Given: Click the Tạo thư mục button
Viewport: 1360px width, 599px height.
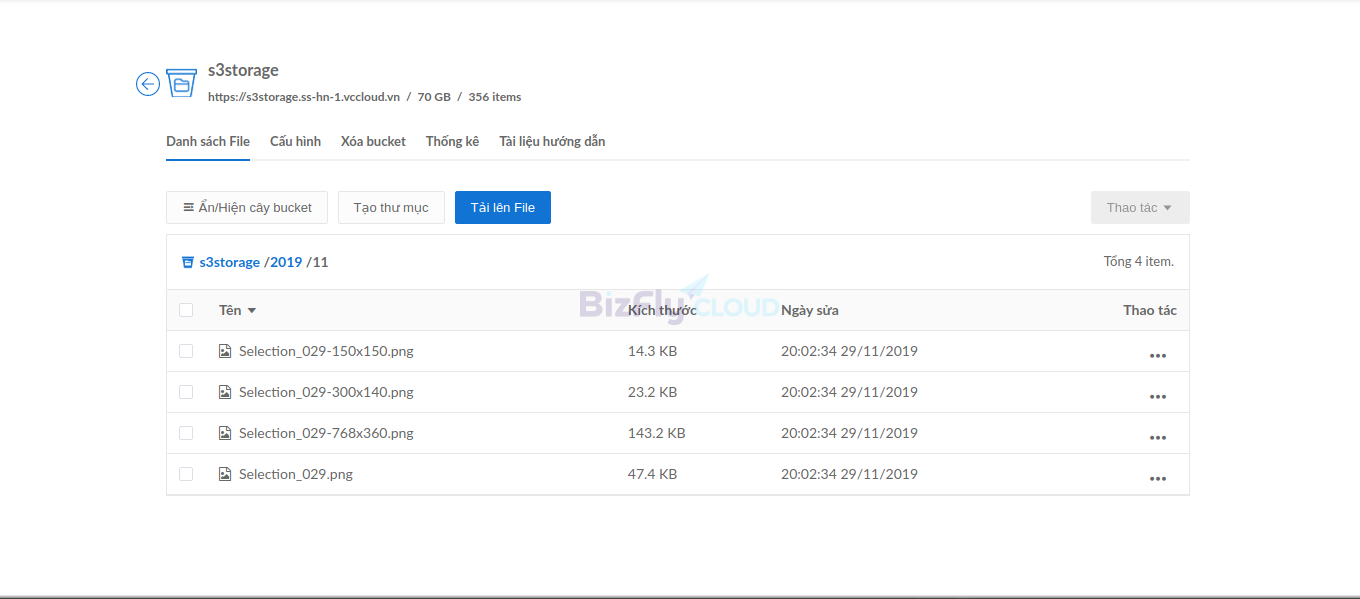Looking at the screenshot, I should [391, 208].
